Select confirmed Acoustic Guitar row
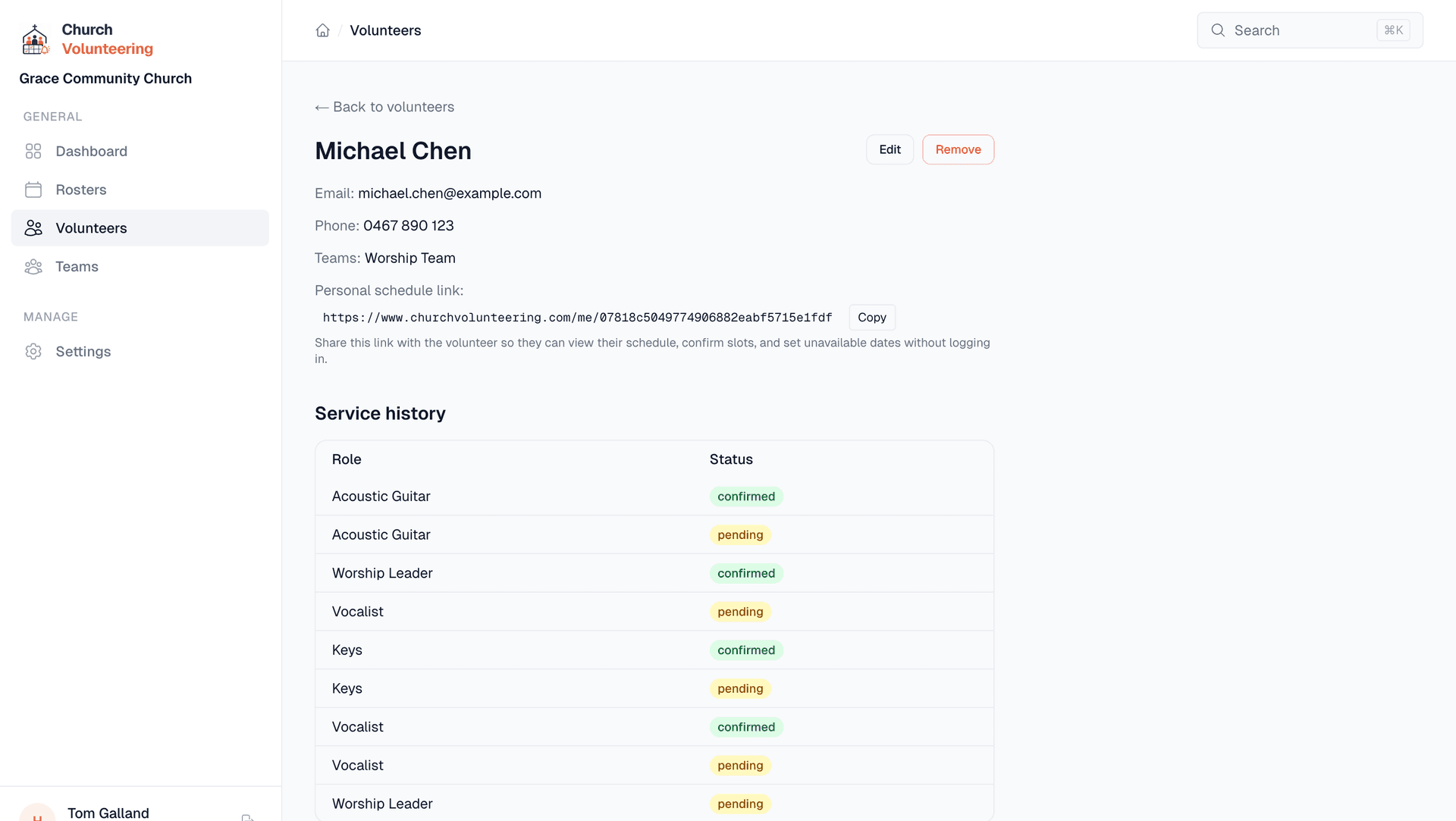This screenshot has width=1456, height=821. pos(654,497)
